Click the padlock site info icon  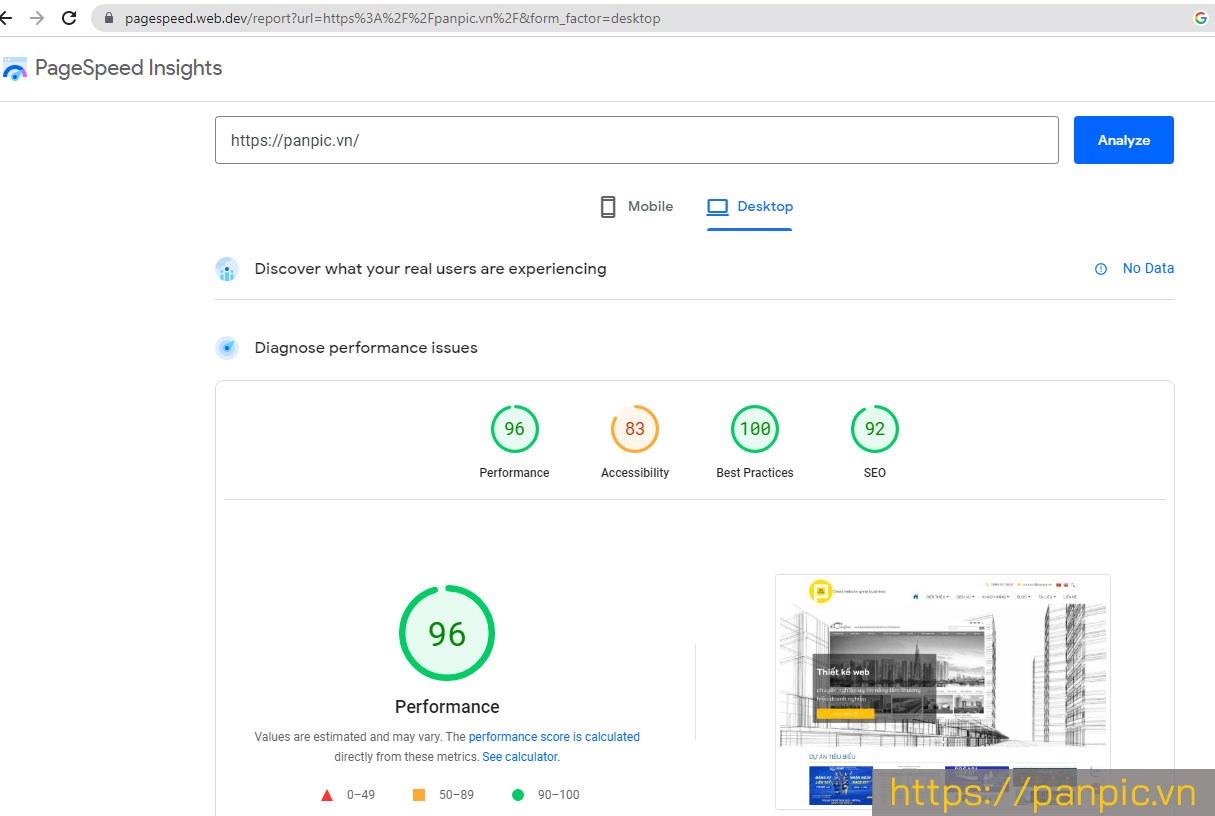[x=110, y=18]
